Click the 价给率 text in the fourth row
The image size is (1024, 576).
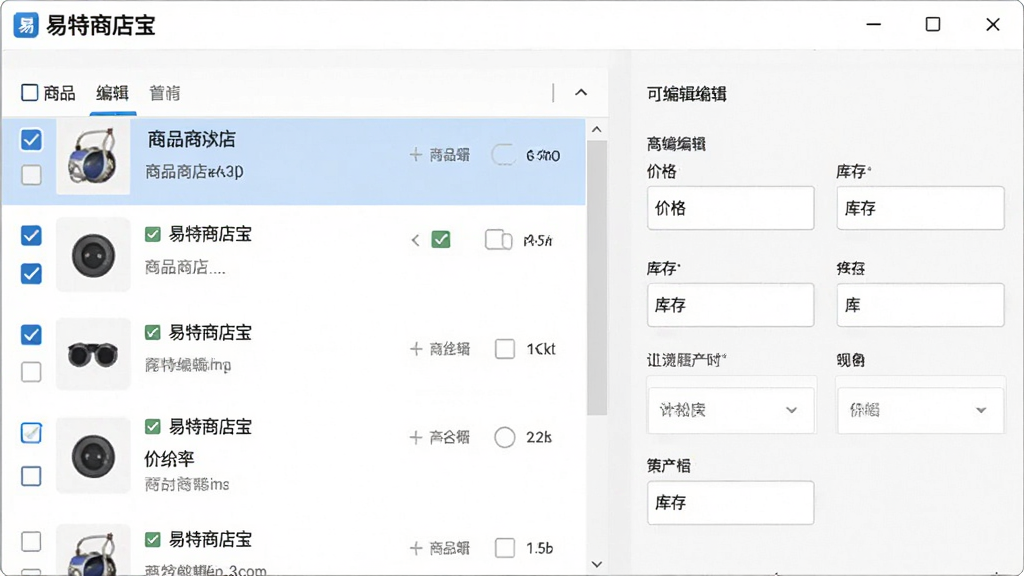tap(169, 458)
